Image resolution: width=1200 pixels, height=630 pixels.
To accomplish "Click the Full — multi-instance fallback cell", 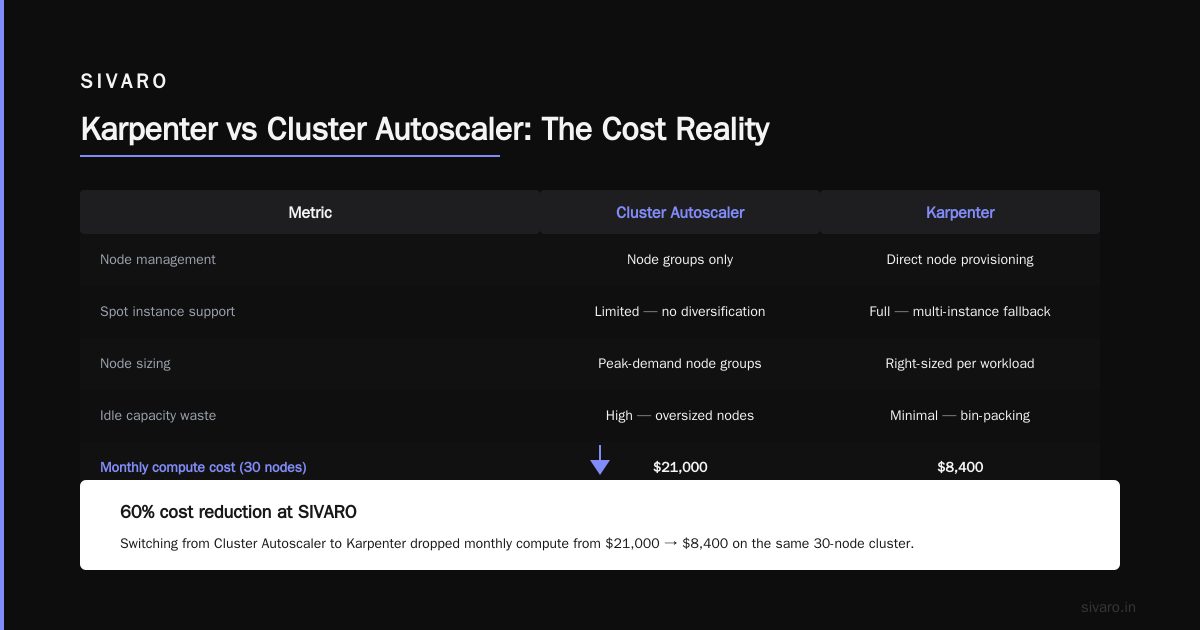I will [960, 311].
